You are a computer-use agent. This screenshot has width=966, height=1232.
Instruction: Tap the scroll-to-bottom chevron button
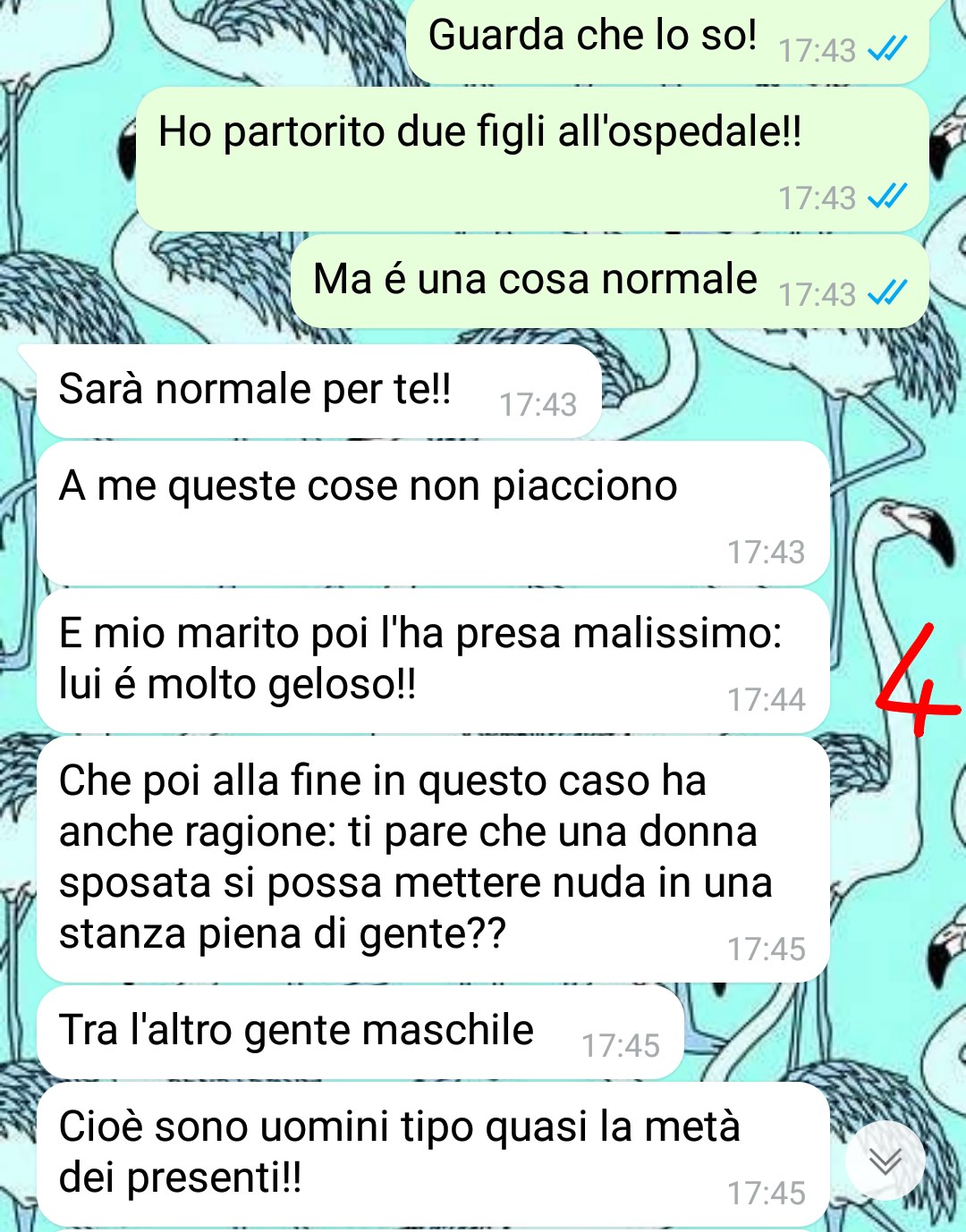[885, 1160]
